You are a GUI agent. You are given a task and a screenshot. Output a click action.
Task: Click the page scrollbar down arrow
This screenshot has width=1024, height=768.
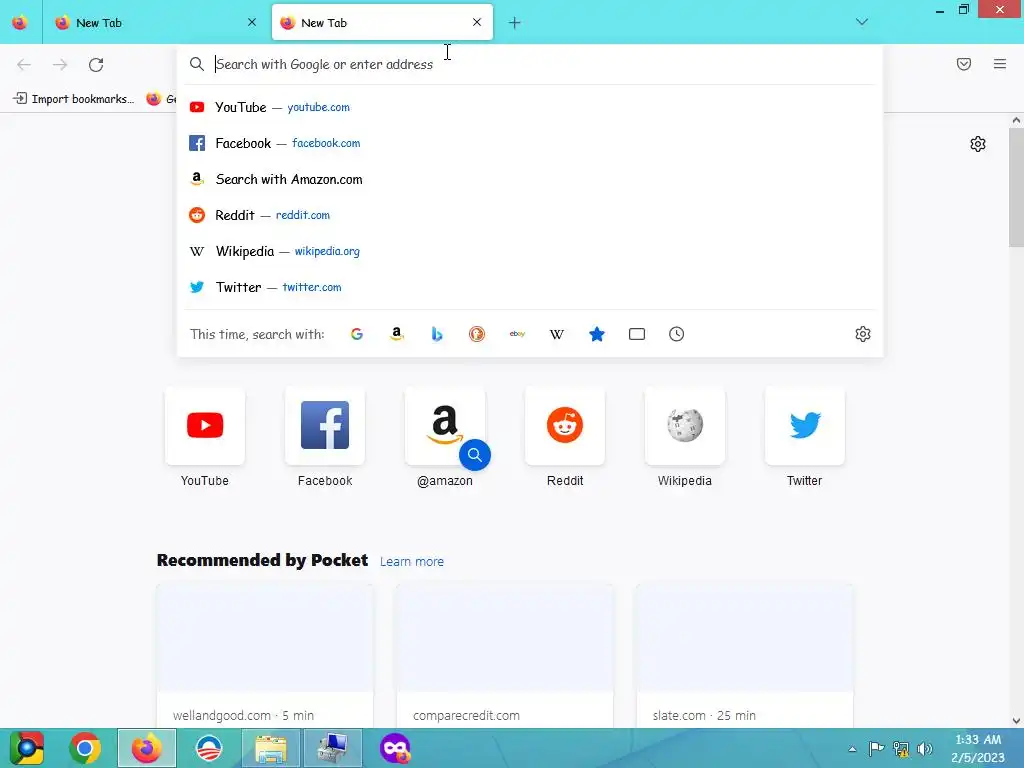(x=1016, y=721)
